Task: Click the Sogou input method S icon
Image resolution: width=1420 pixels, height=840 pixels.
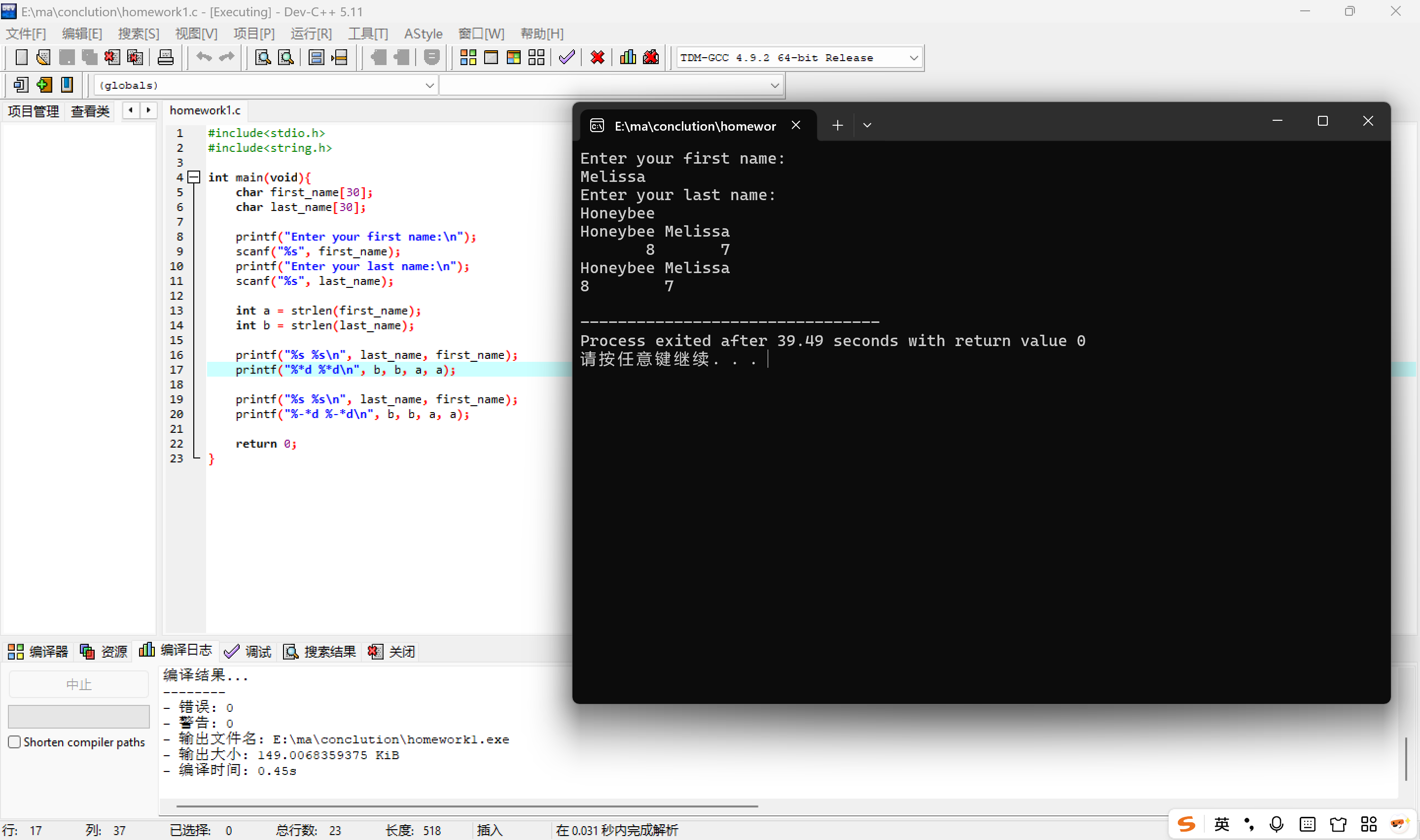Action: [x=1186, y=824]
